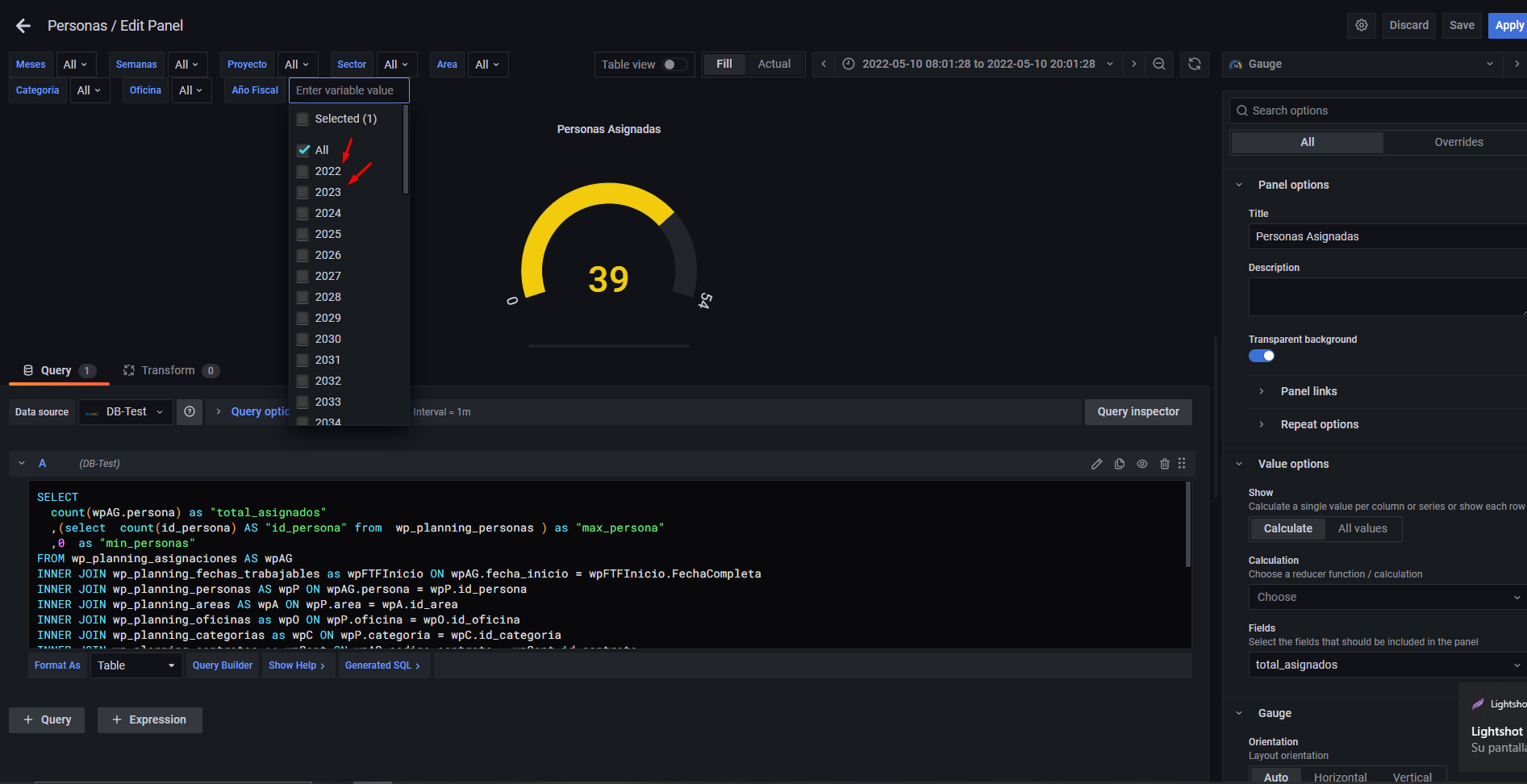Screen dimensions: 1527x784
Task: Click the back arrow to leave Edit Panel
Action: pyautogui.click(x=23, y=26)
